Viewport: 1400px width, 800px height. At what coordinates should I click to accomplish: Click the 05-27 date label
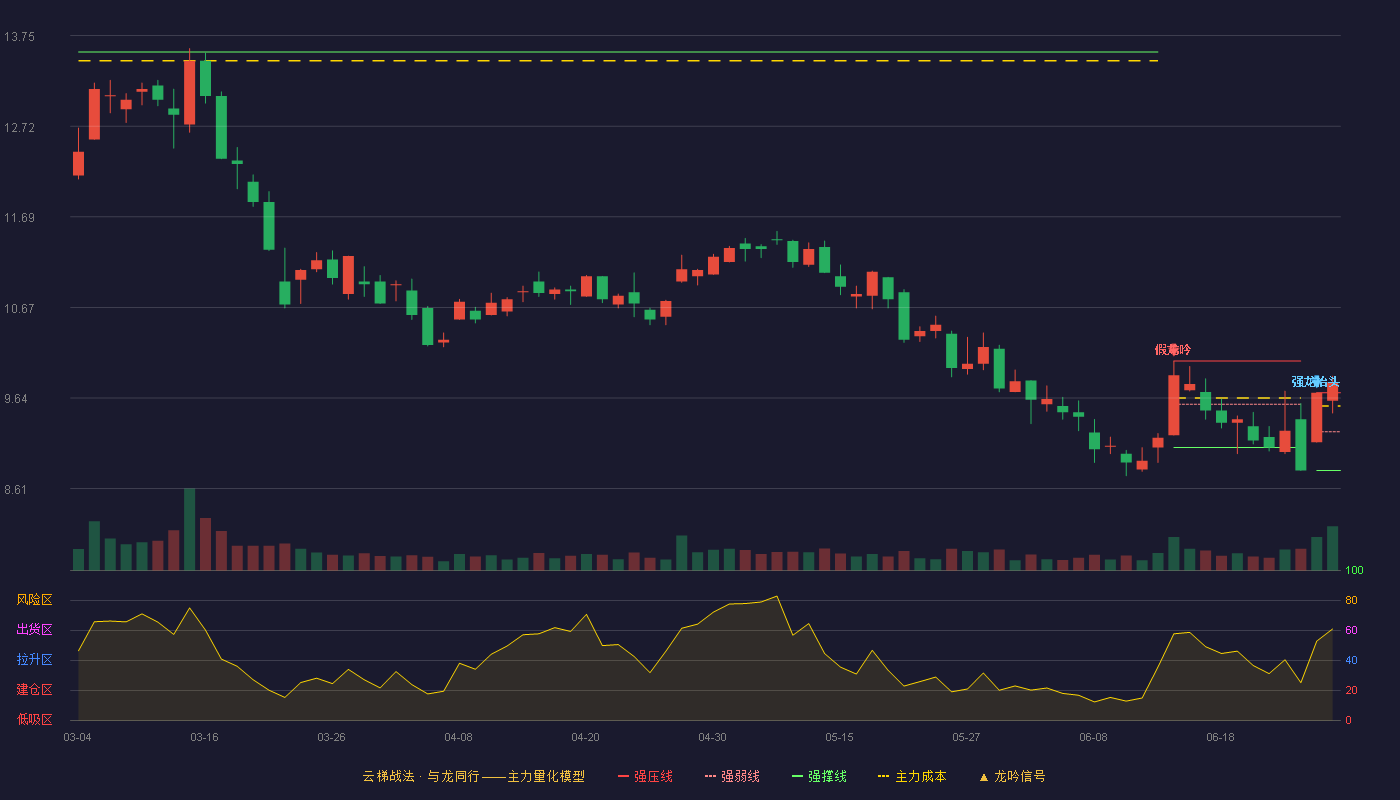click(966, 737)
